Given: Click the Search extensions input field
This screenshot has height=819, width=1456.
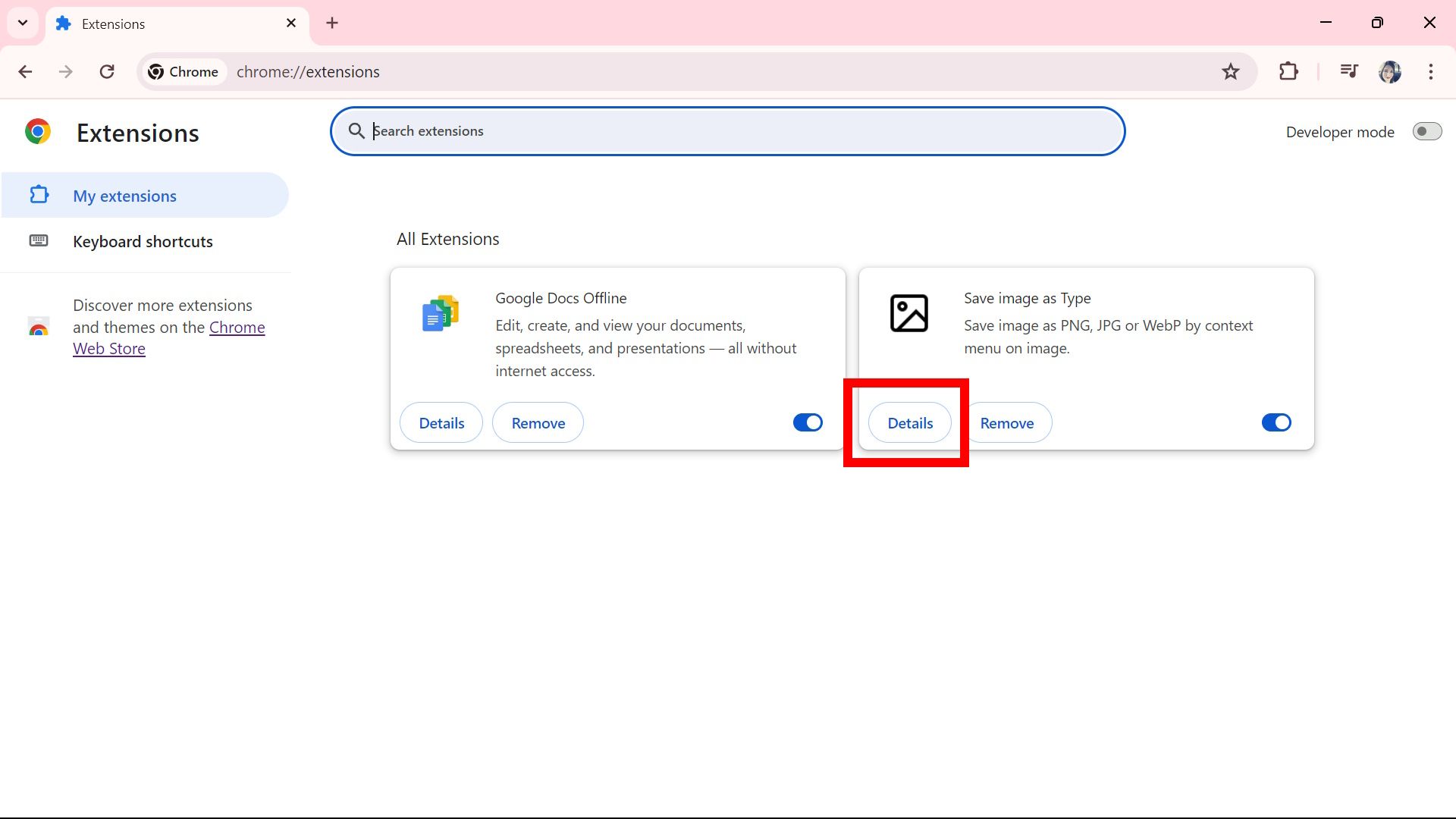Looking at the screenshot, I should tap(728, 131).
